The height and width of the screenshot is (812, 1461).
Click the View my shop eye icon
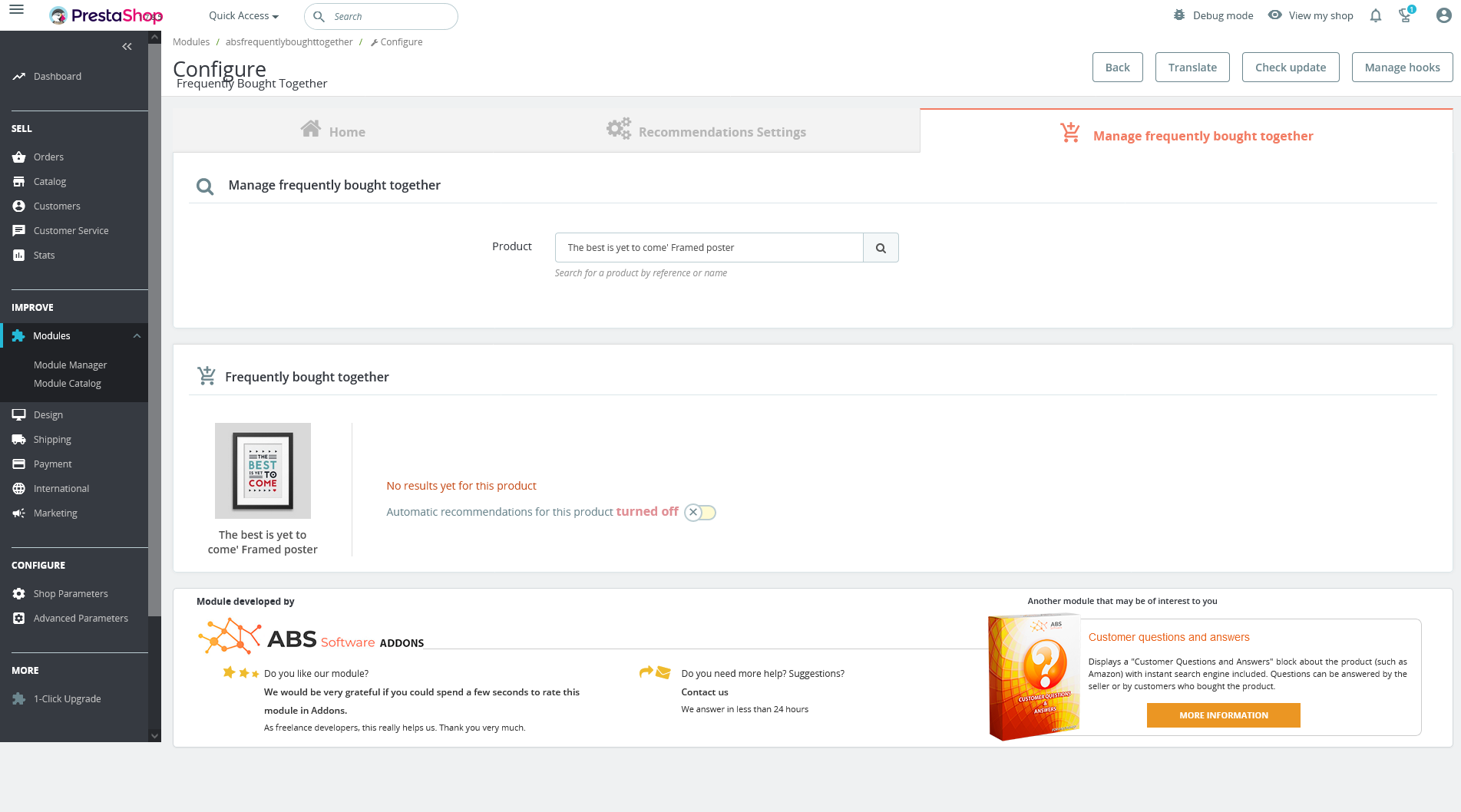tap(1274, 15)
